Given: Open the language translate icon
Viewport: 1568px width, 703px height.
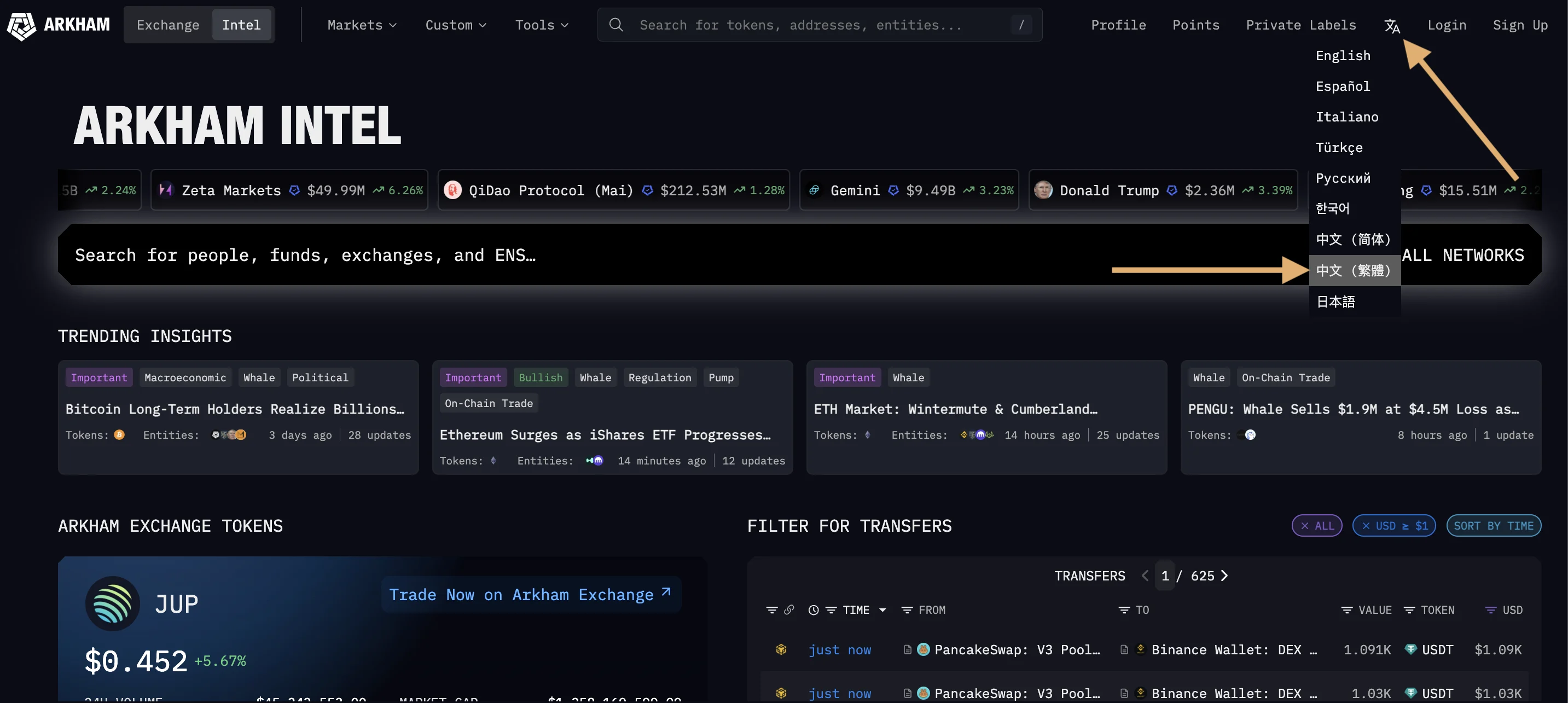Looking at the screenshot, I should (1391, 26).
